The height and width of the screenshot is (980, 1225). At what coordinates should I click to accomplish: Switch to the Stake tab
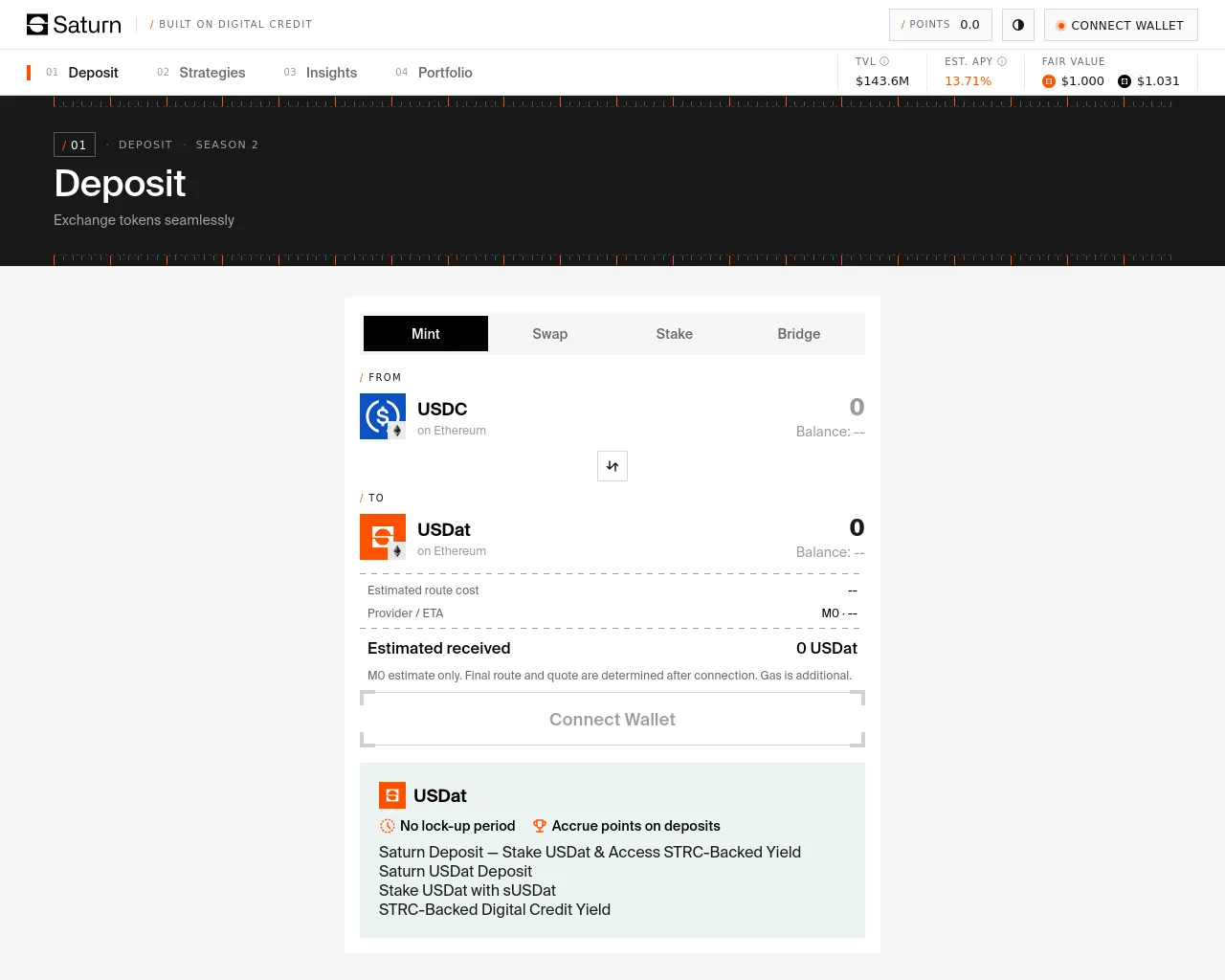point(675,334)
